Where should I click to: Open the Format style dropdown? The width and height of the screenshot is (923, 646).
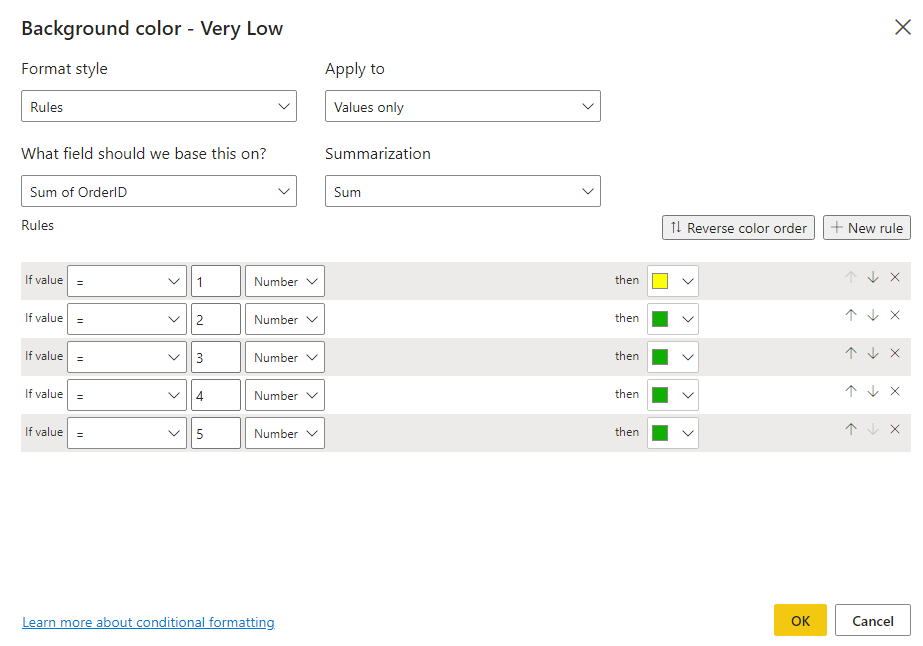click(159, 106)
